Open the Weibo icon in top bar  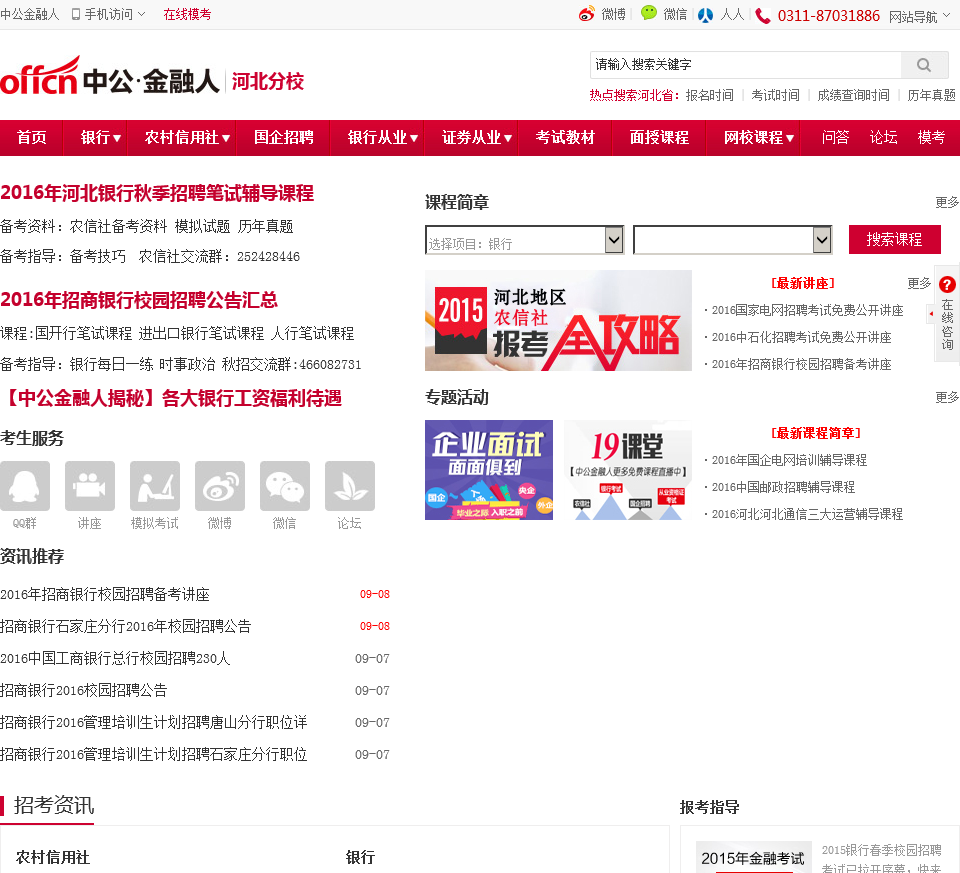(587, 14)
